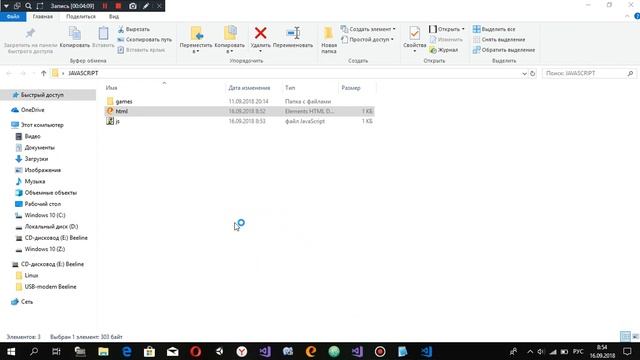Open the New item dropdown
Screen dimensions: 640x360
coord(368,29)
